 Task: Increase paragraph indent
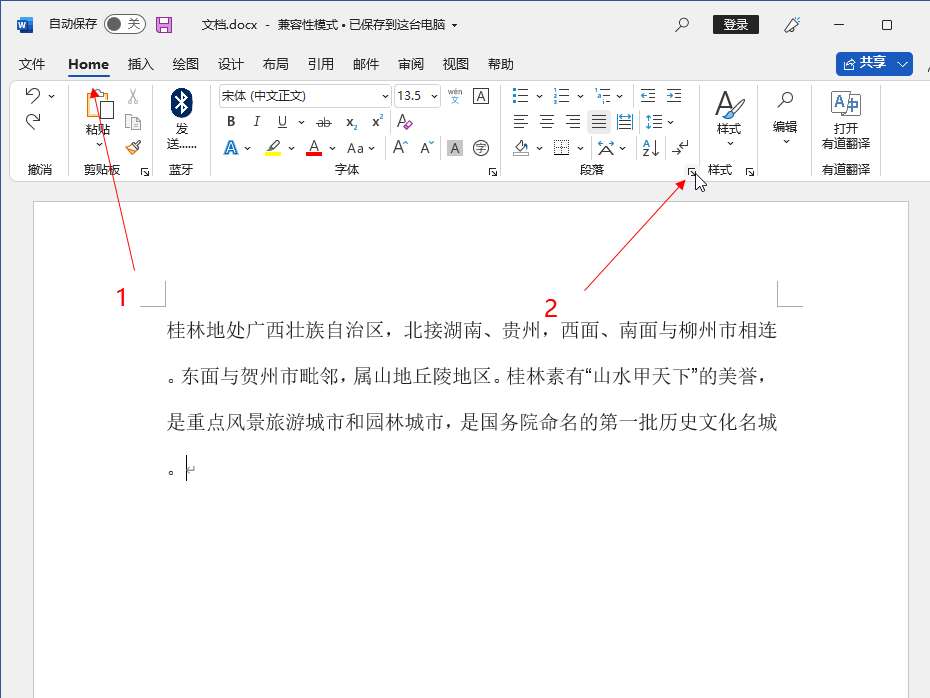[x=674, y=95]
